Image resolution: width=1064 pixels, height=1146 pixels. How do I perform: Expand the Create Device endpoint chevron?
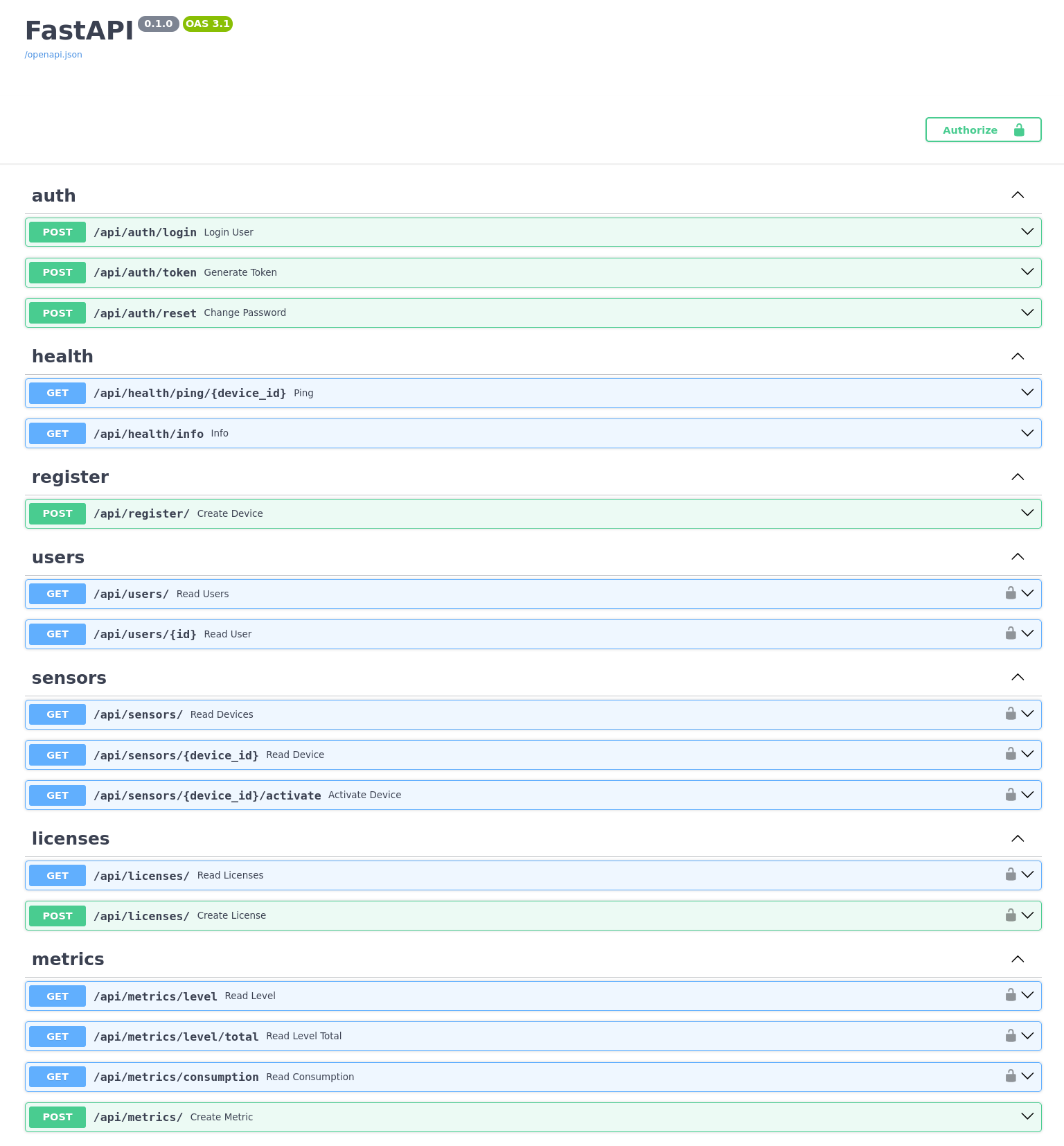(1027, 513)
